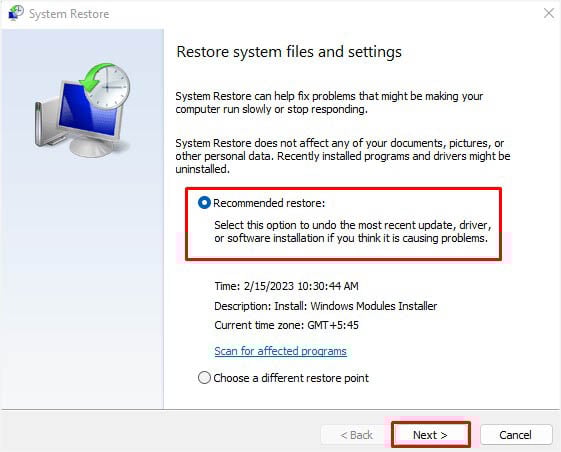The image size is (561, 452).
Task: Click the System Restore window title text
Action: [x=69, y=14]
